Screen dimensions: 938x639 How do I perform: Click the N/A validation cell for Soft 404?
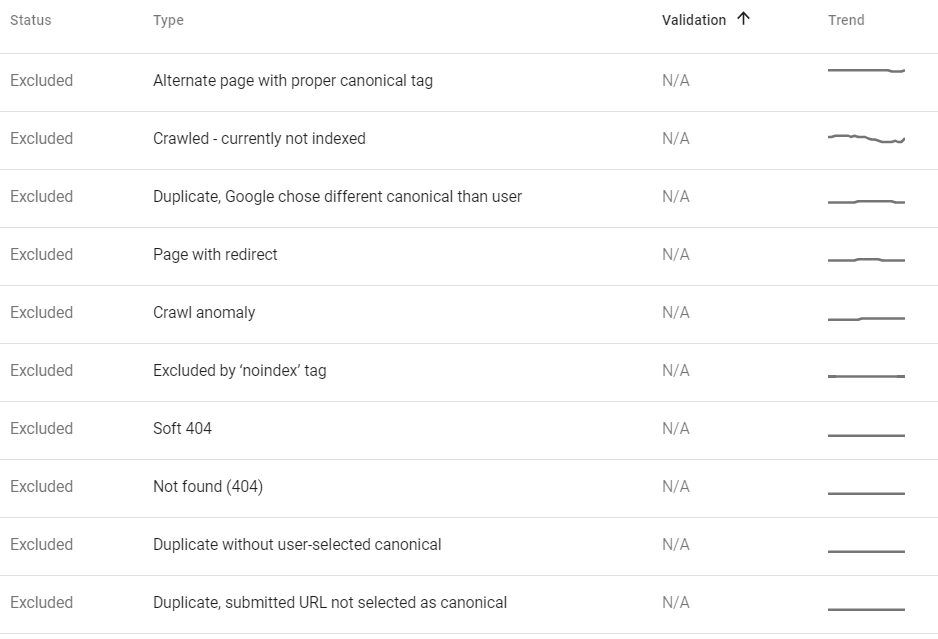point(676,429)
